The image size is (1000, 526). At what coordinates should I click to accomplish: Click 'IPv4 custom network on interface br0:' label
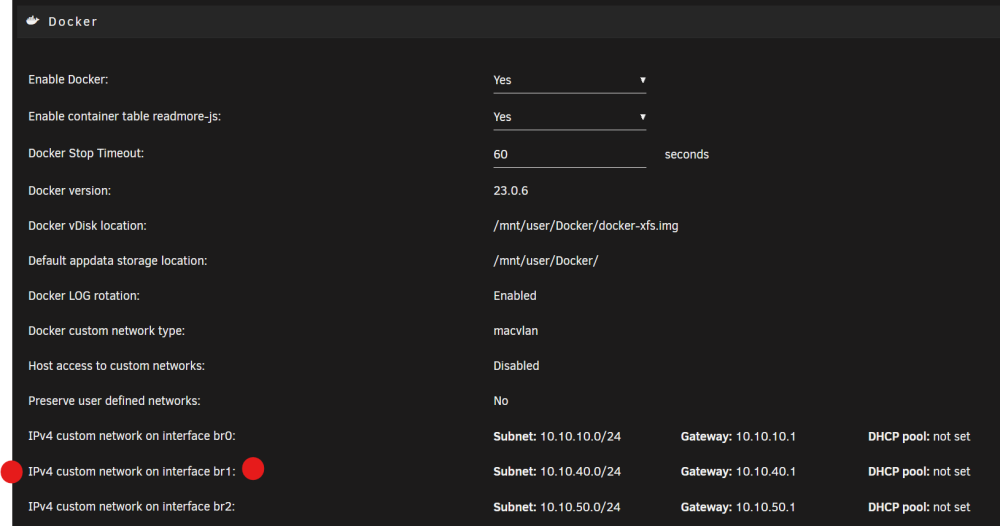pos(132,436)
